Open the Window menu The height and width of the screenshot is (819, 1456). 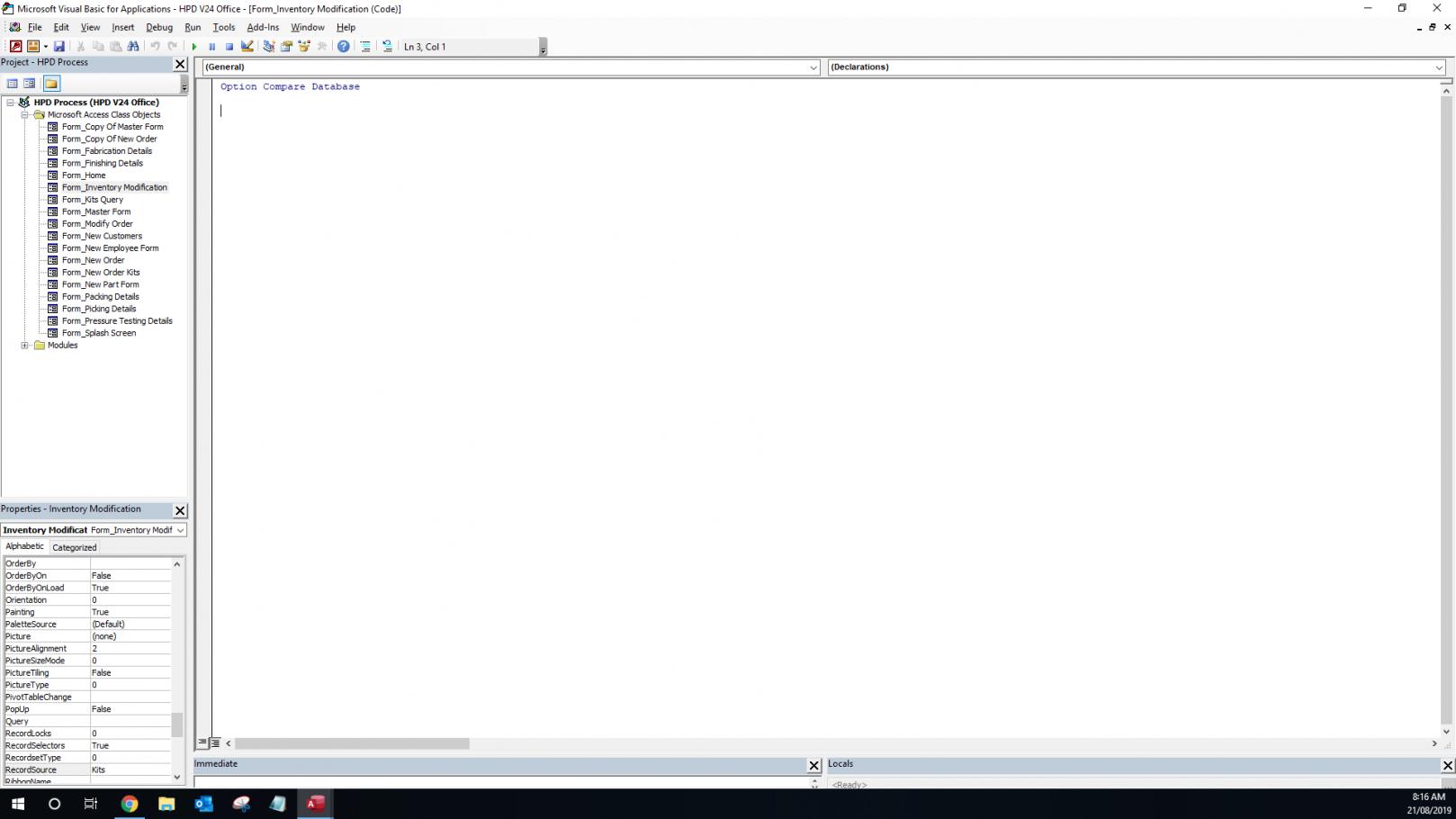tap(308, 27)
